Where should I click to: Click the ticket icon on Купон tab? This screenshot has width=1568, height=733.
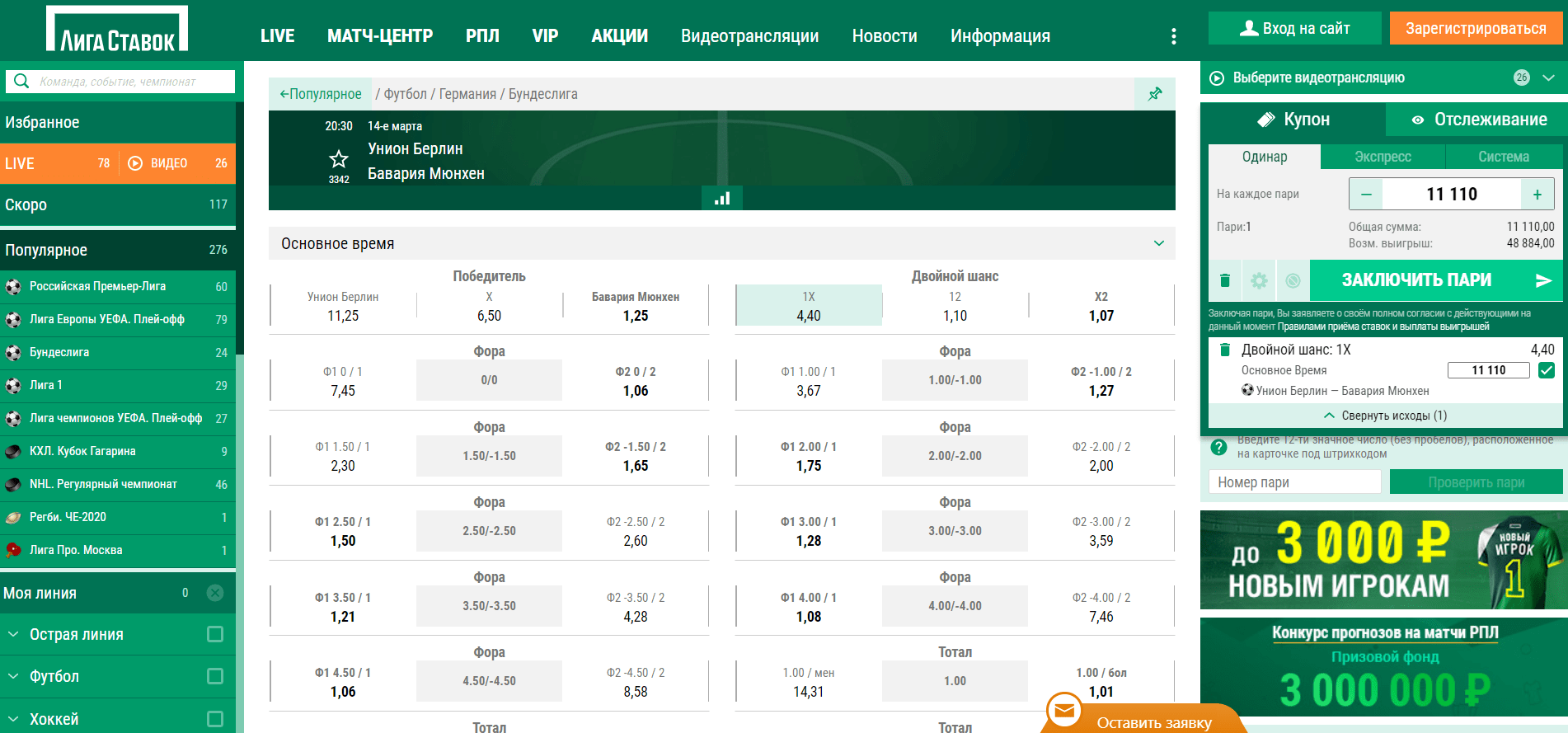click(1266, 120)
